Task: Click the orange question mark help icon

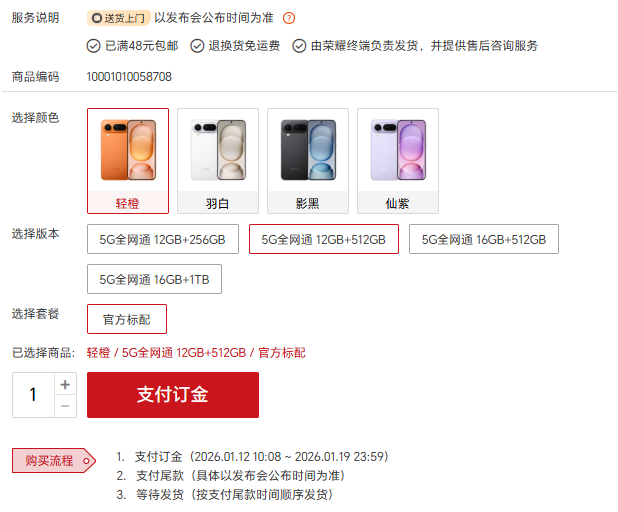Action: [x=289, y=18]
